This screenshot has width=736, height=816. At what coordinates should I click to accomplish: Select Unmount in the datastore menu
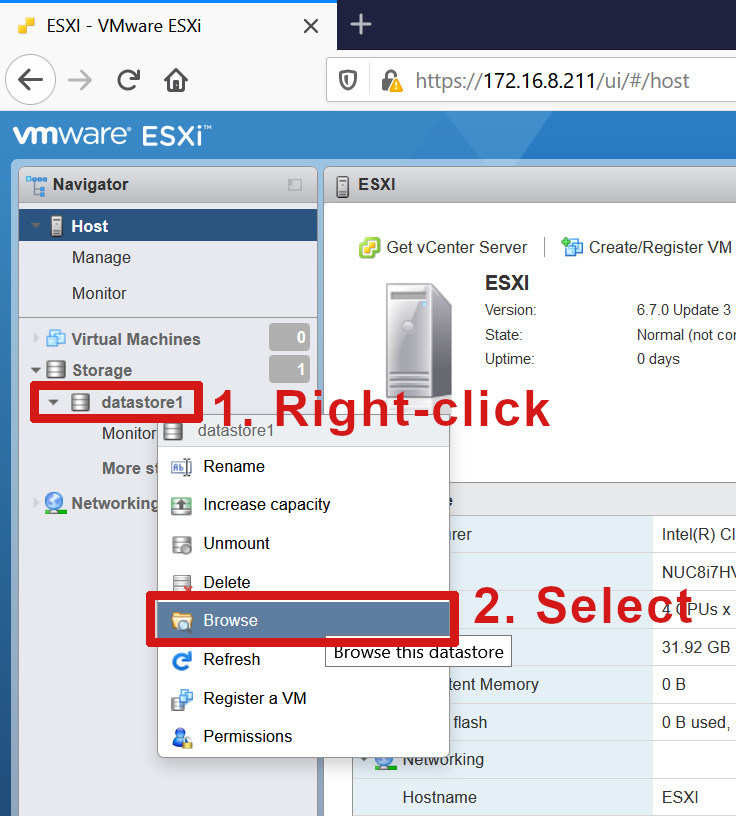point(303,543)
